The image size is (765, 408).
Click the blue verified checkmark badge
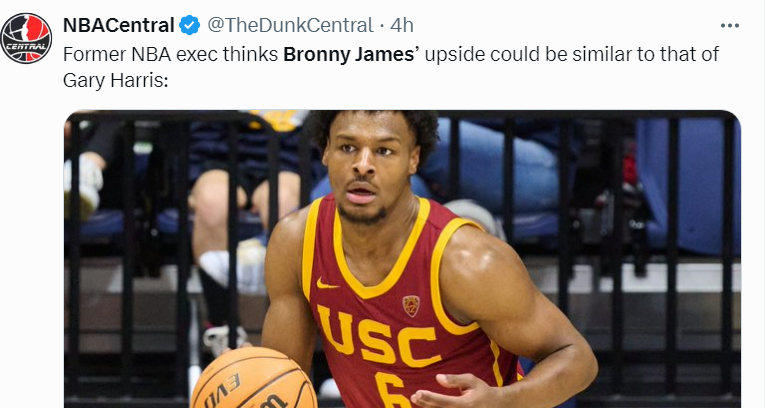point(190,24)
